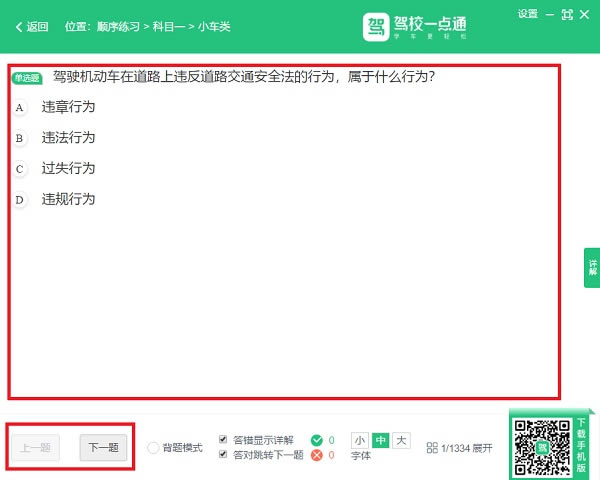Pick answer C 过失行为
The height and width of the screenshot is (480, 600).
68,169
